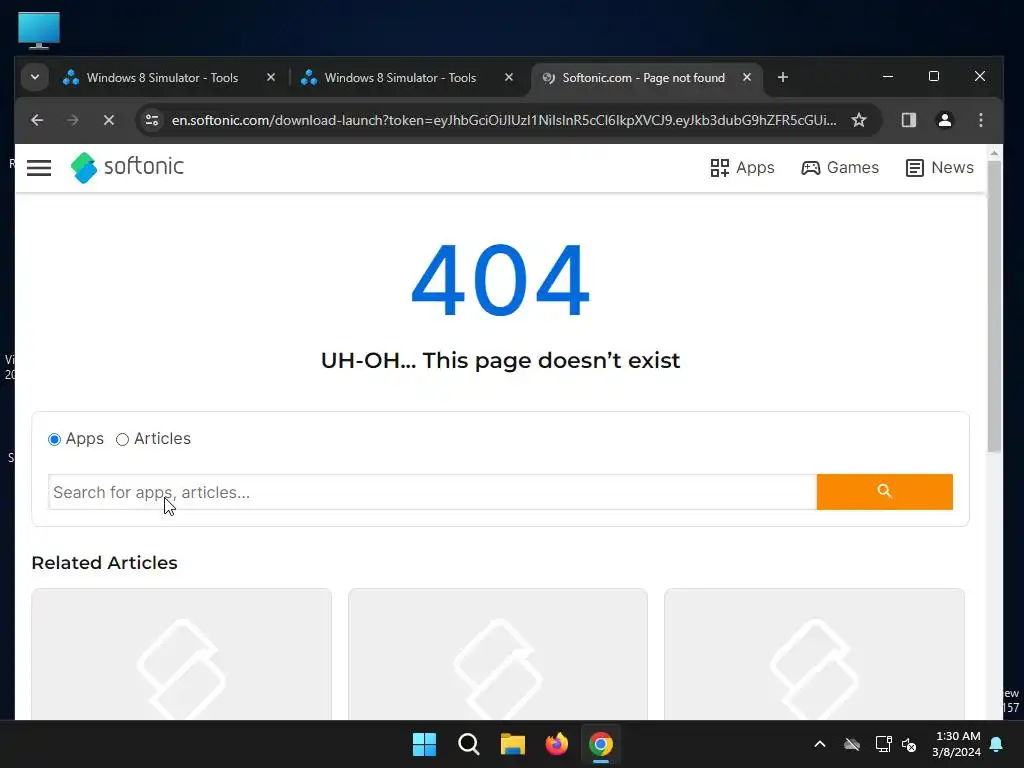
Task: Click the scrollbar up arrow
Action: click(x=994, y=153)
